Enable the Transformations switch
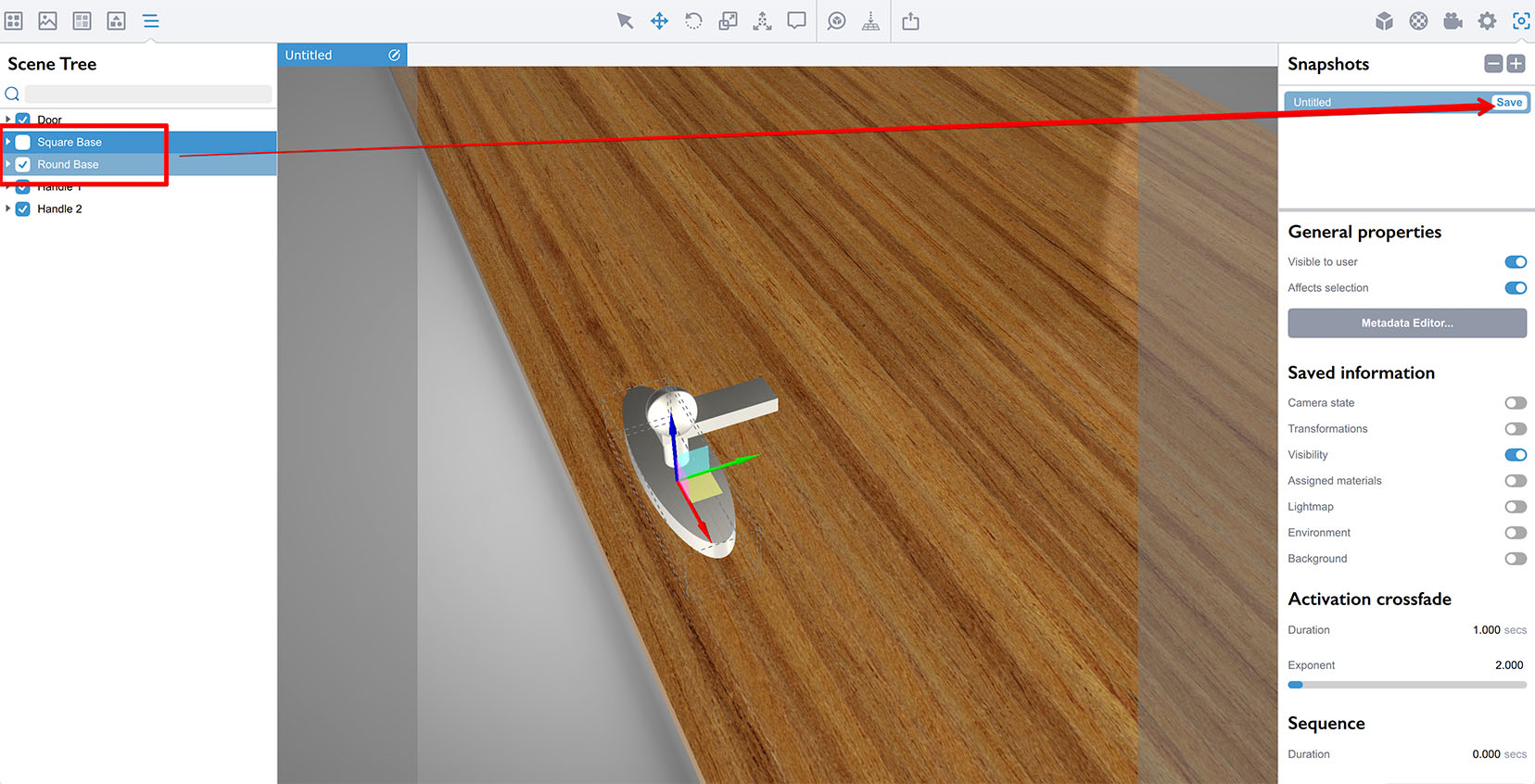 pyautogui.click(x=1516, y=428)
